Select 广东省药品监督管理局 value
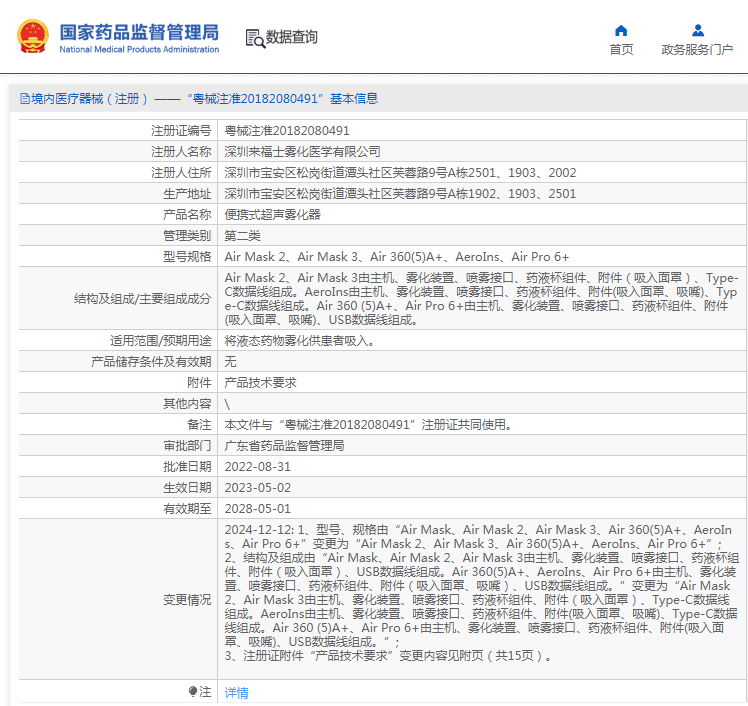 pyautogui.click(x=284, y=446)
